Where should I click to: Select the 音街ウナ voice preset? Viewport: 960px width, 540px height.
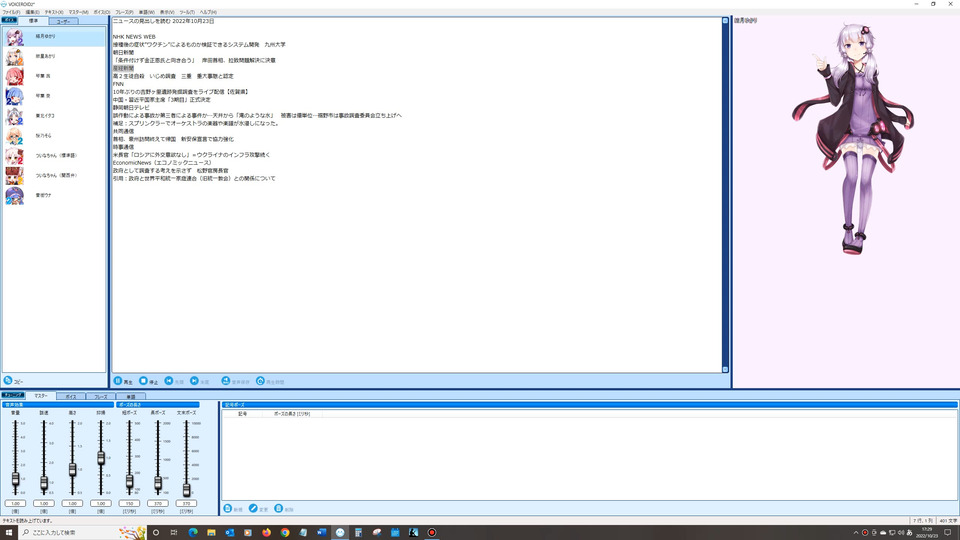[x=54, y=195]
